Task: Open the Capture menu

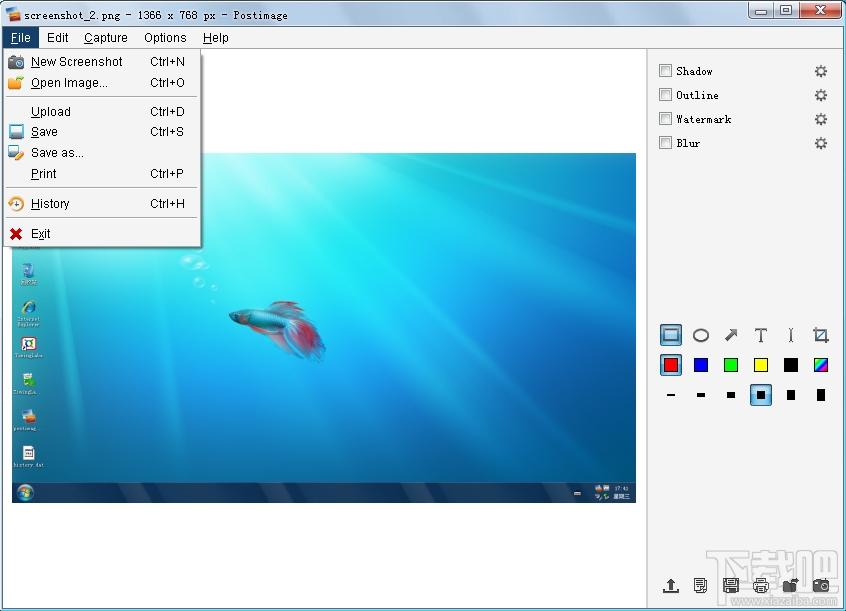Action: point(106,38)
